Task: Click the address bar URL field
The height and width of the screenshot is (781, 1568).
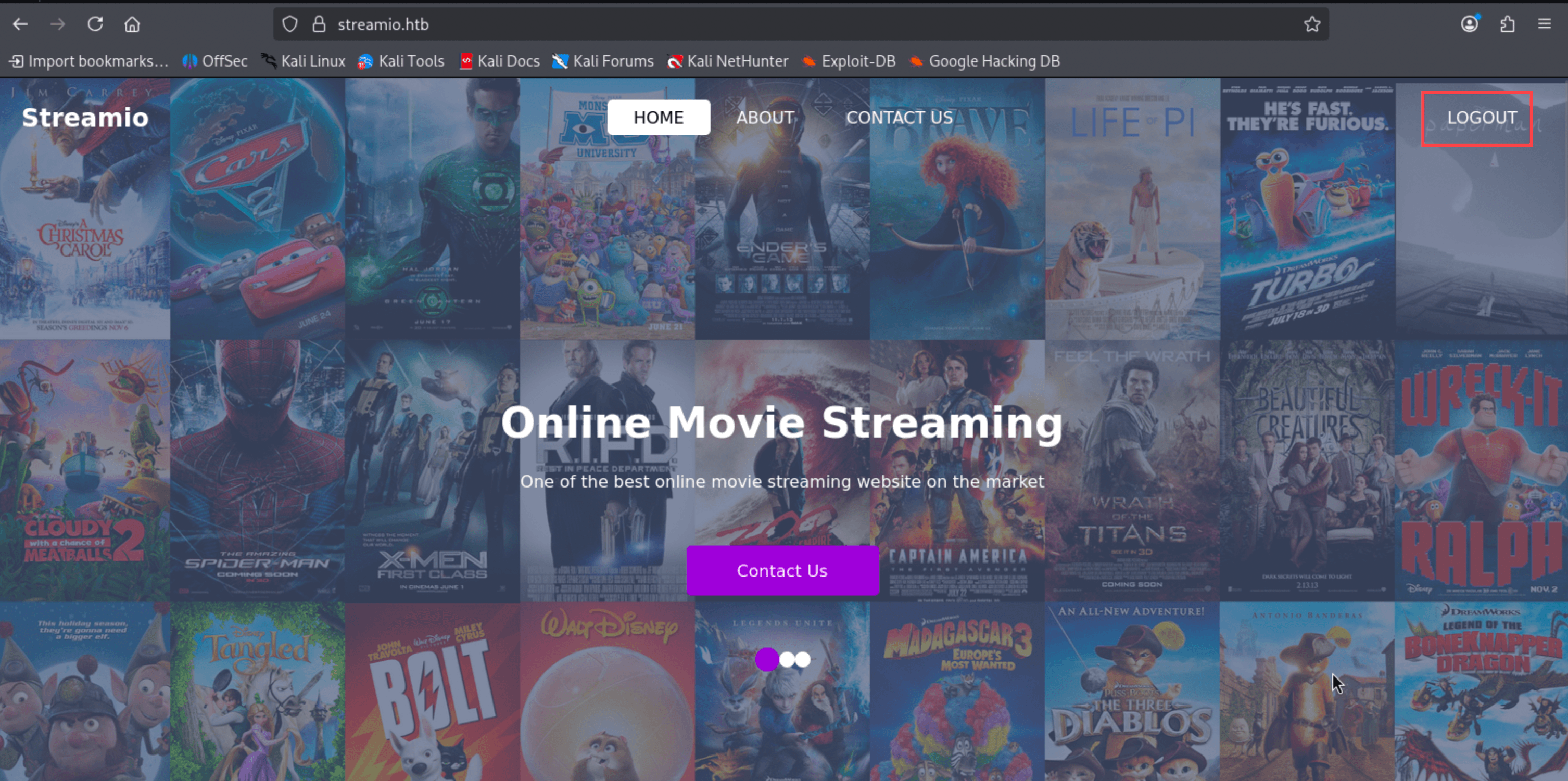Action: pyautogui.click(x=801, y=24)
